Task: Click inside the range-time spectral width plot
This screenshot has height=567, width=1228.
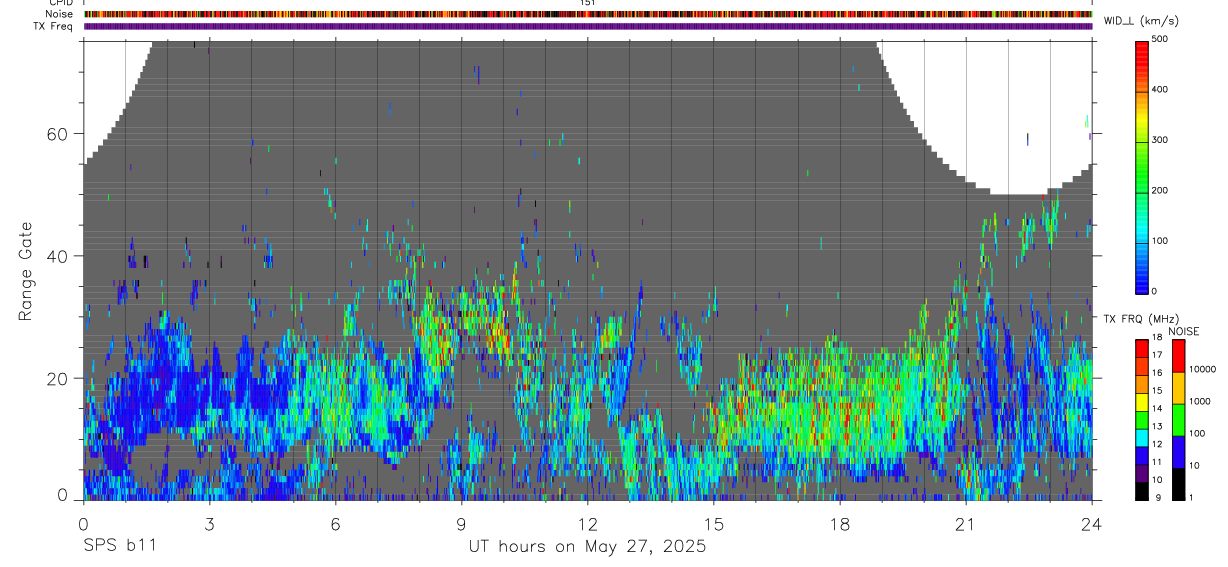Action: click(588, 270)
